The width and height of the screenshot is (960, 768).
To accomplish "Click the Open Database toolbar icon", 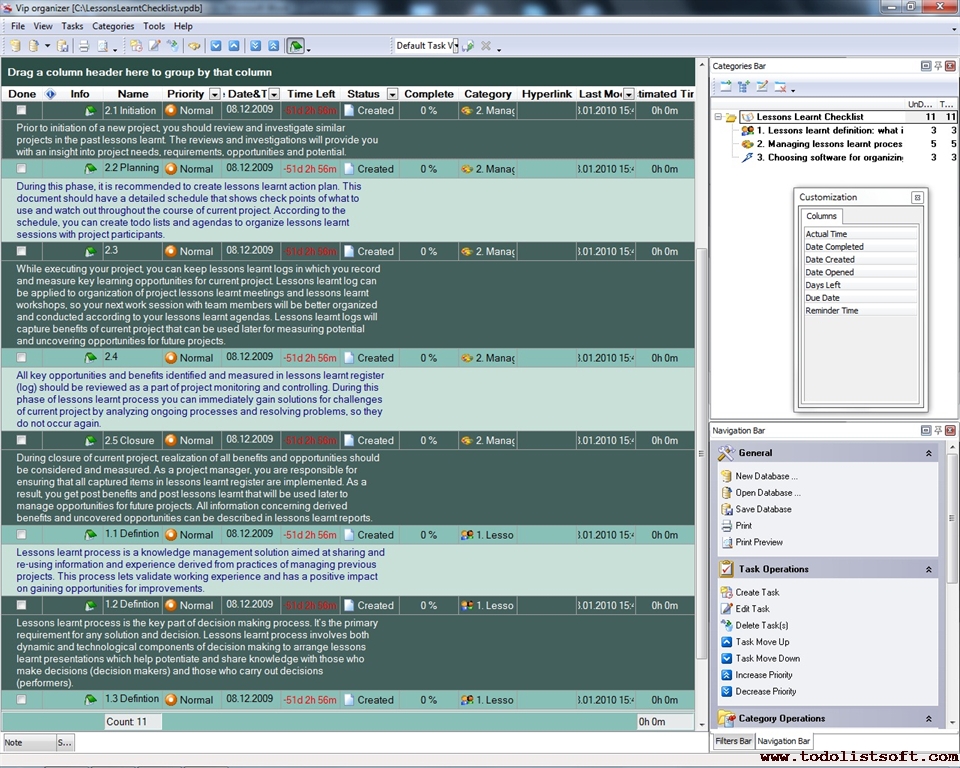I will (34, 46).
